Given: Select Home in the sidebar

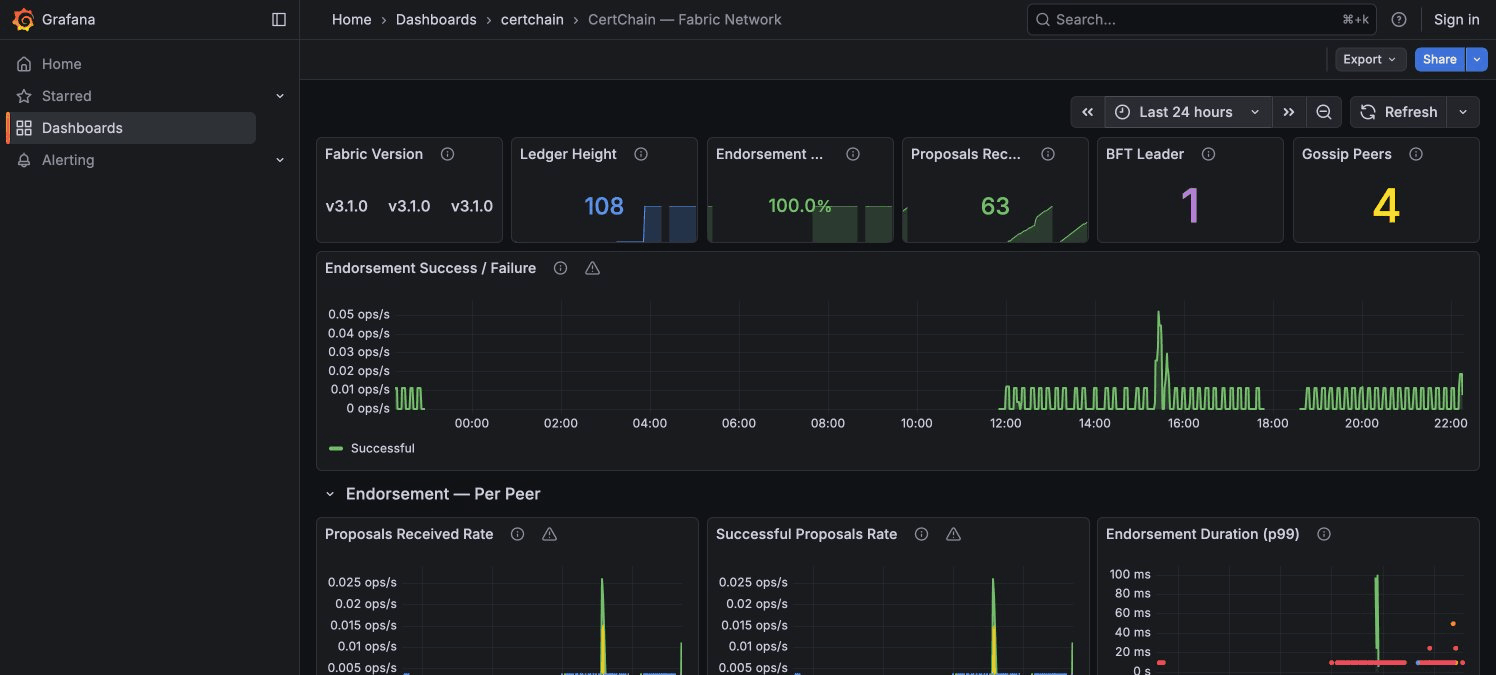Looking at the screenshot, I should (x=24, y=63).
